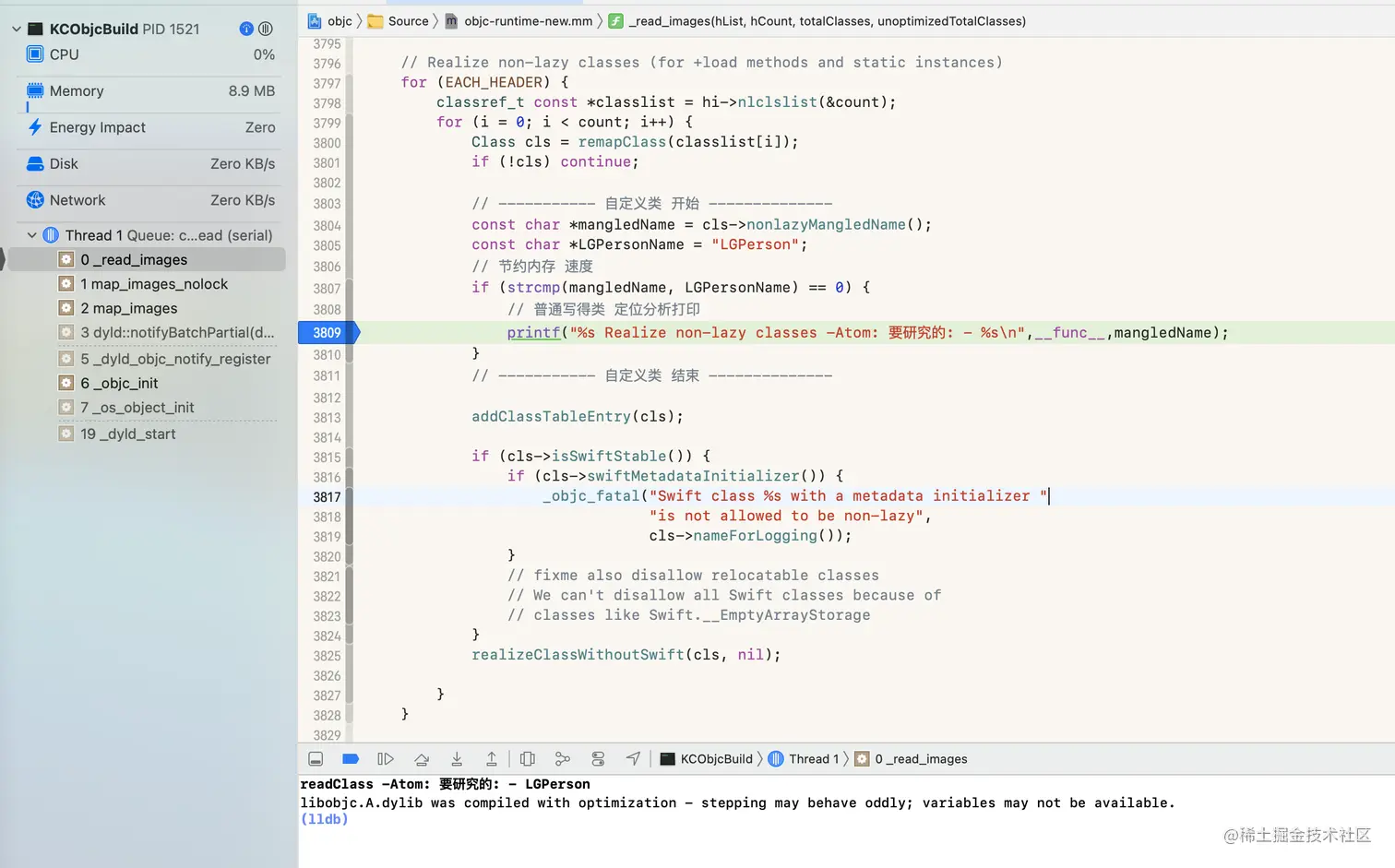The image size is (1395, 868).
Task: Click line number 3800 in the gutter
Action: pos(327,143)
